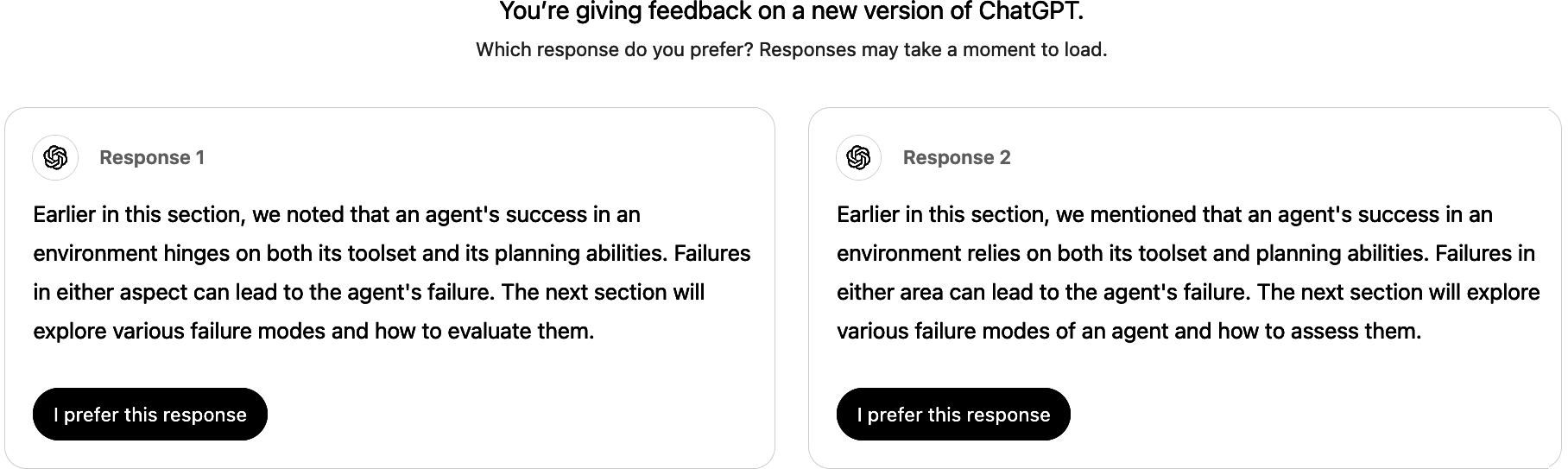
Task: Click "Earlier" at the start of Response 2
Action: (x=868, y=215)
